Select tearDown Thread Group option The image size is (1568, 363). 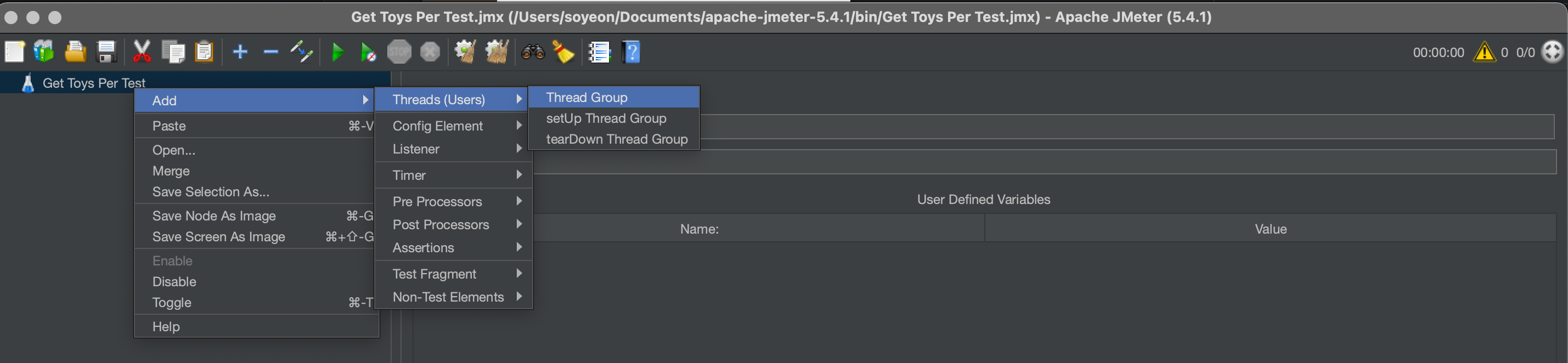pyautogui.click(x=613, y=139)
